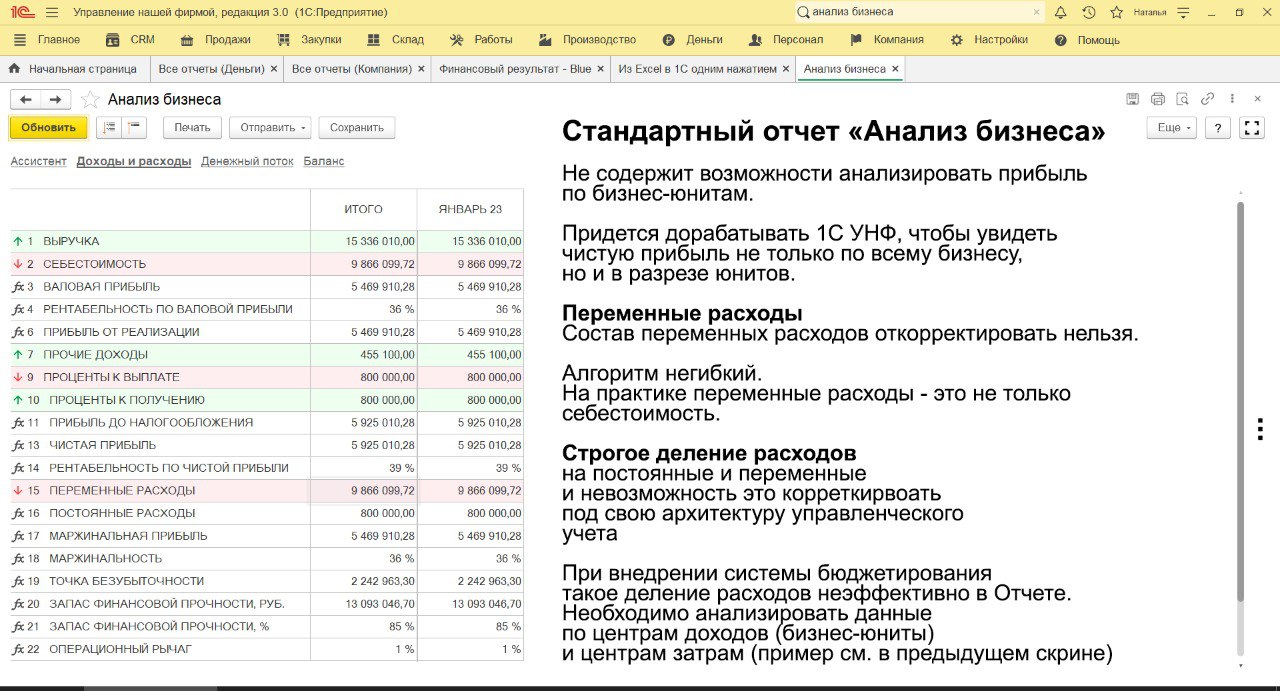Switch to Из Excel в 1С tab
The image size is (1280, 691).
[x=697, y=69]
